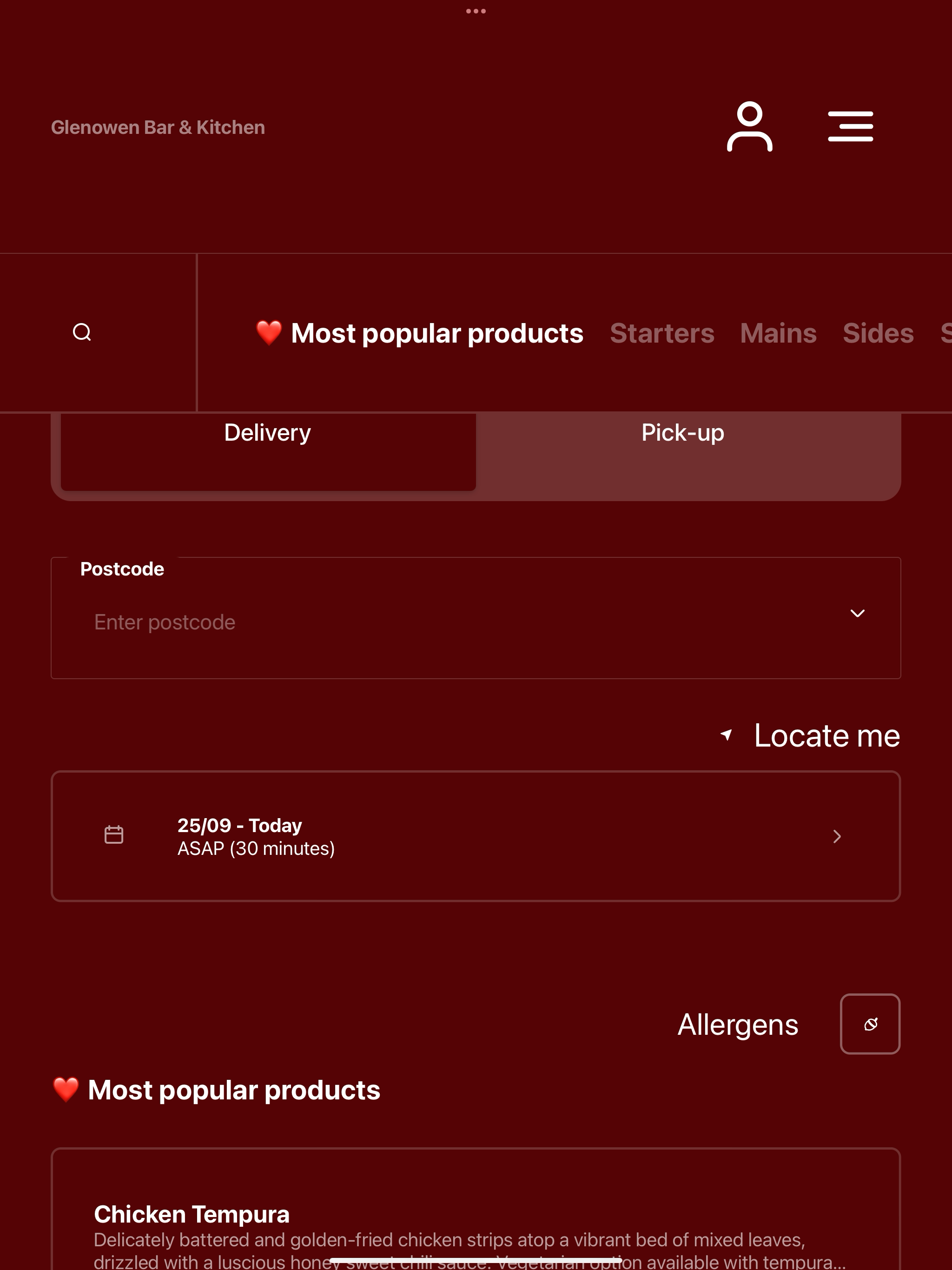Click the Locate me arrow icon
This screenshot has width=952, height=1270.
coord(727,735)
